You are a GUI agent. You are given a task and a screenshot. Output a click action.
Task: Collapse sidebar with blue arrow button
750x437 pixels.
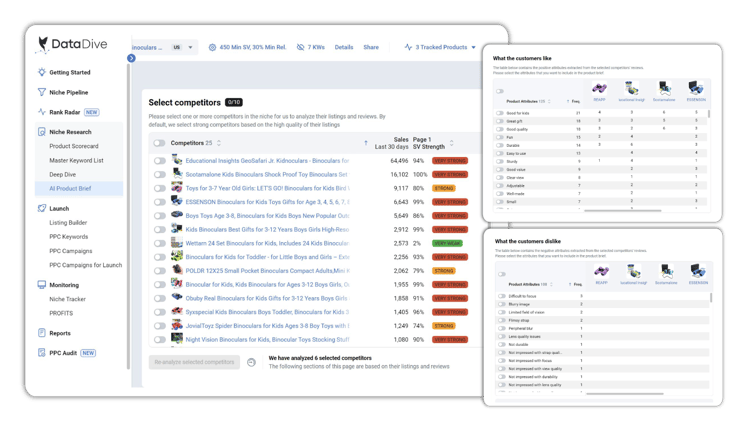[131, 58]
